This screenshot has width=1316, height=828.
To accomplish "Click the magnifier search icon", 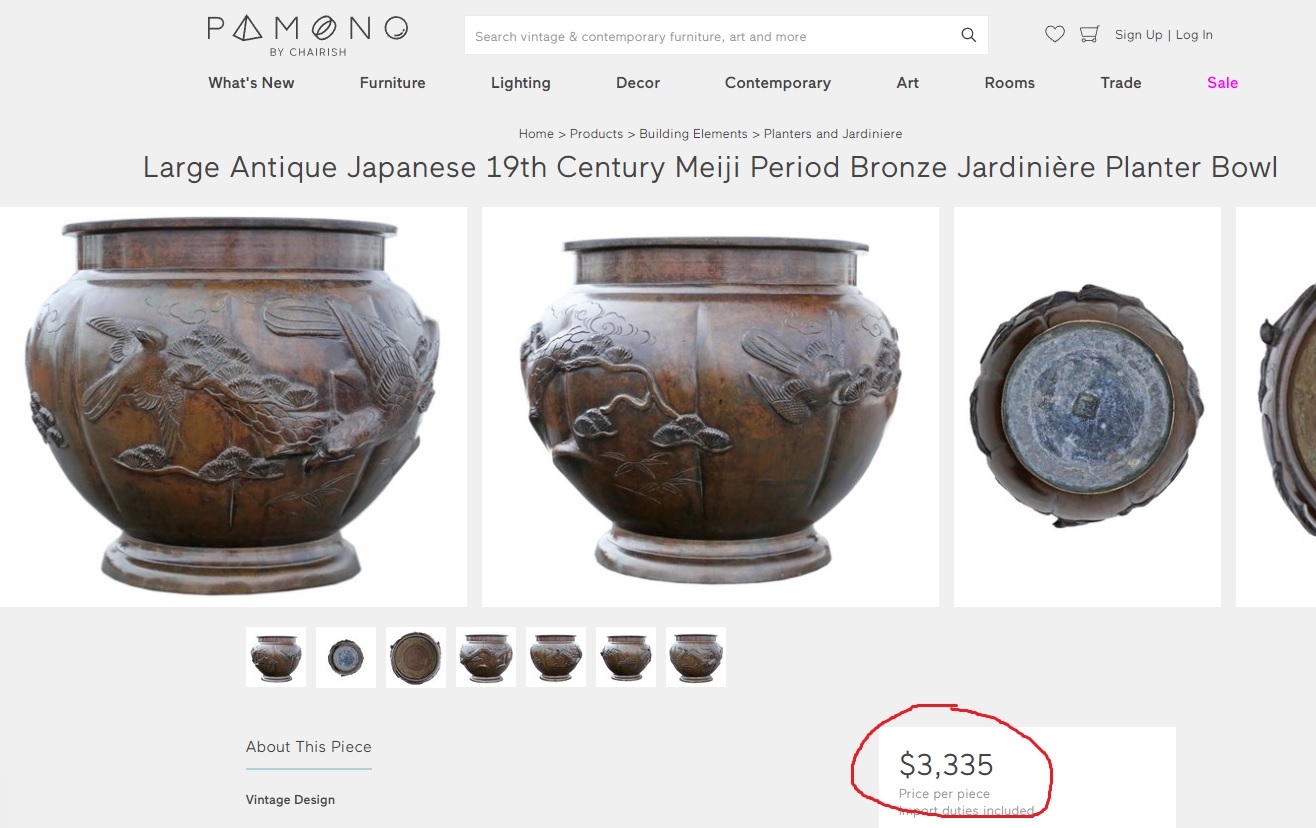I will 968,35.
